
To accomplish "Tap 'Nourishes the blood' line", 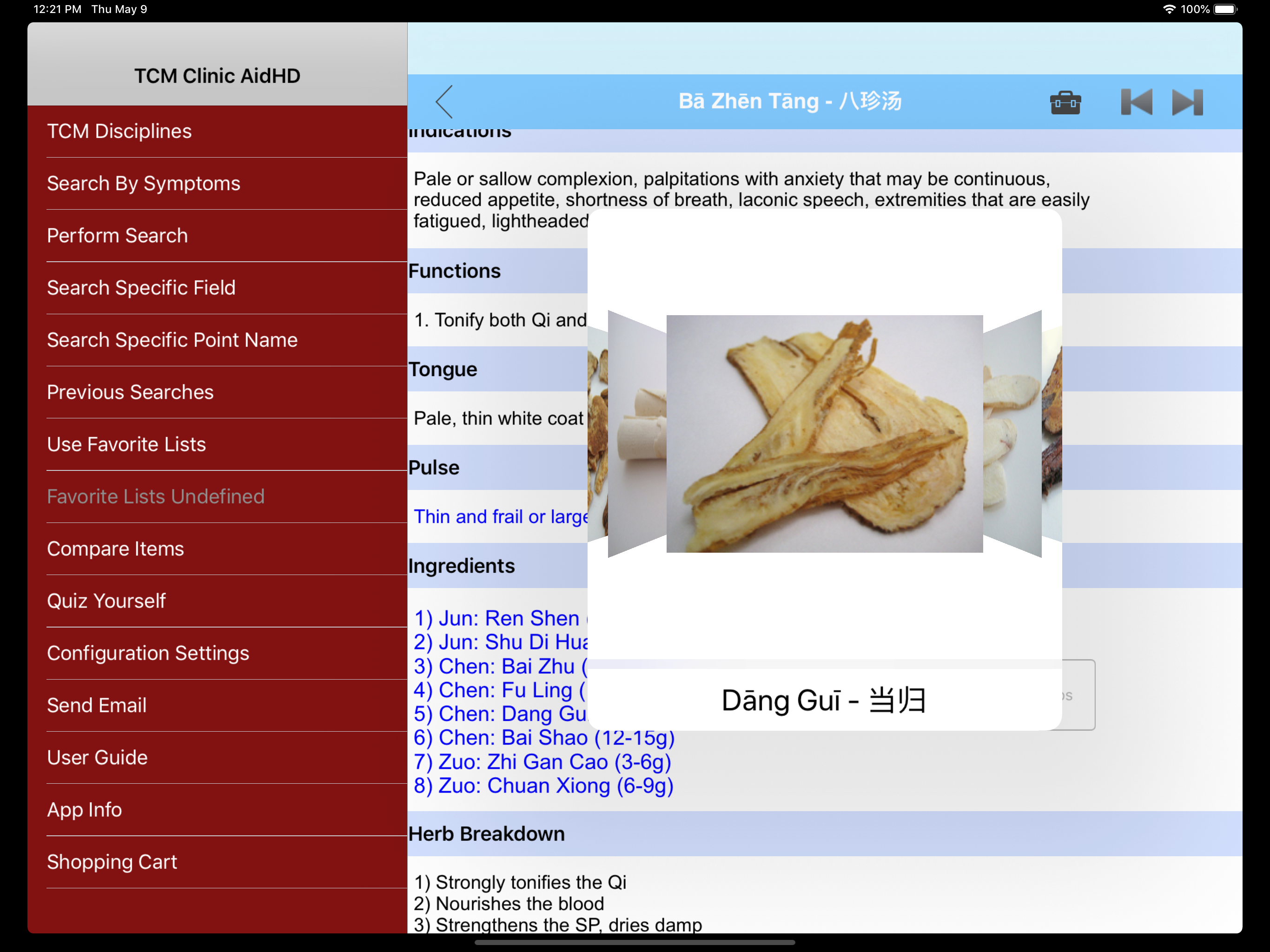I will 509,904.
